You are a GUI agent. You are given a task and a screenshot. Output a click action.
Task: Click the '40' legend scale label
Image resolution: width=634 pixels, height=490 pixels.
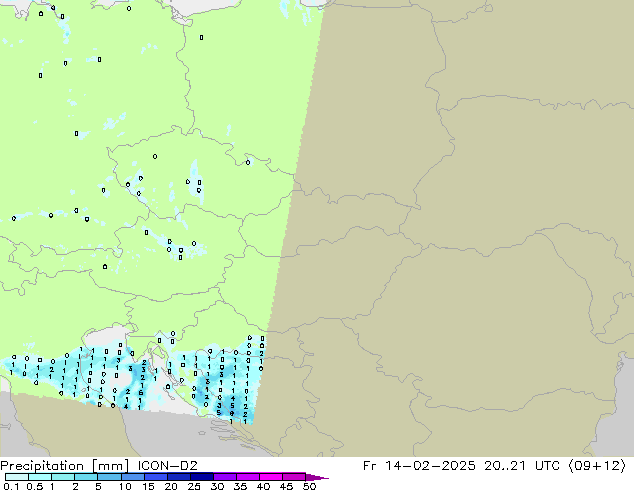(x=263, y=486)
